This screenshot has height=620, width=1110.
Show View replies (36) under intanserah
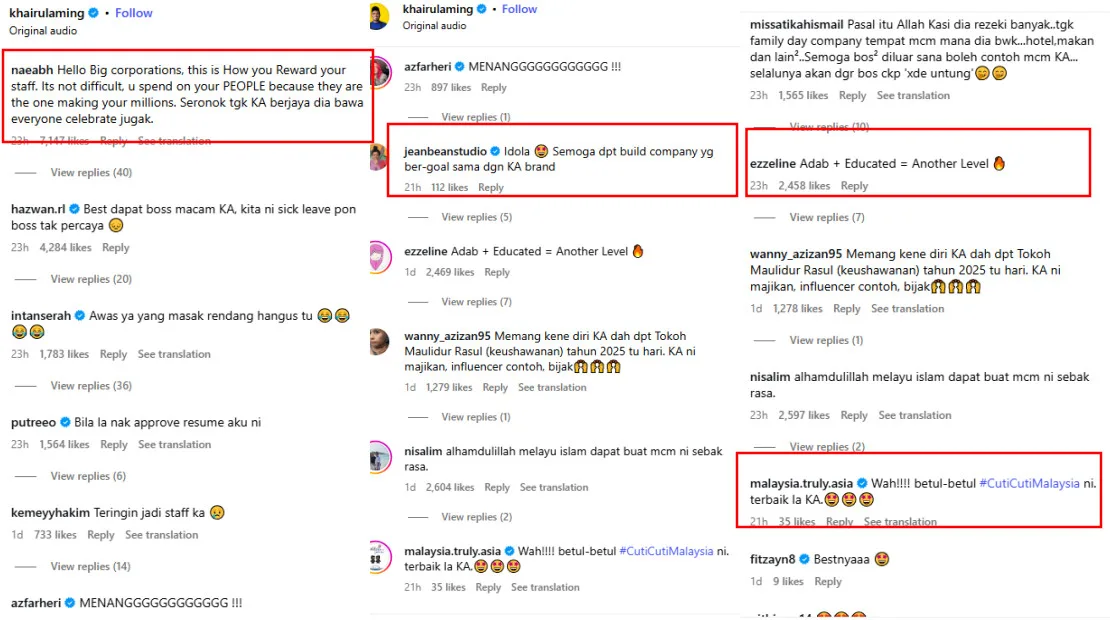click(x=91, y=386)
